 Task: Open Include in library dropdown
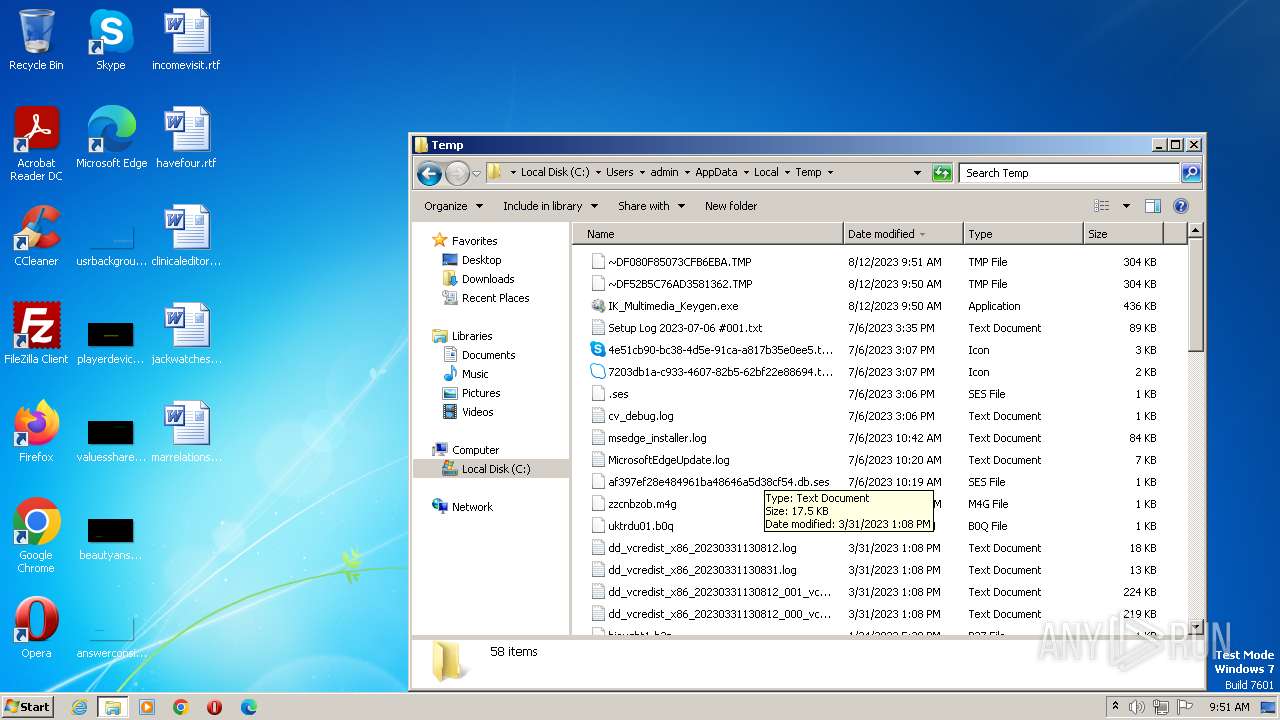click(x=550, y=206)
